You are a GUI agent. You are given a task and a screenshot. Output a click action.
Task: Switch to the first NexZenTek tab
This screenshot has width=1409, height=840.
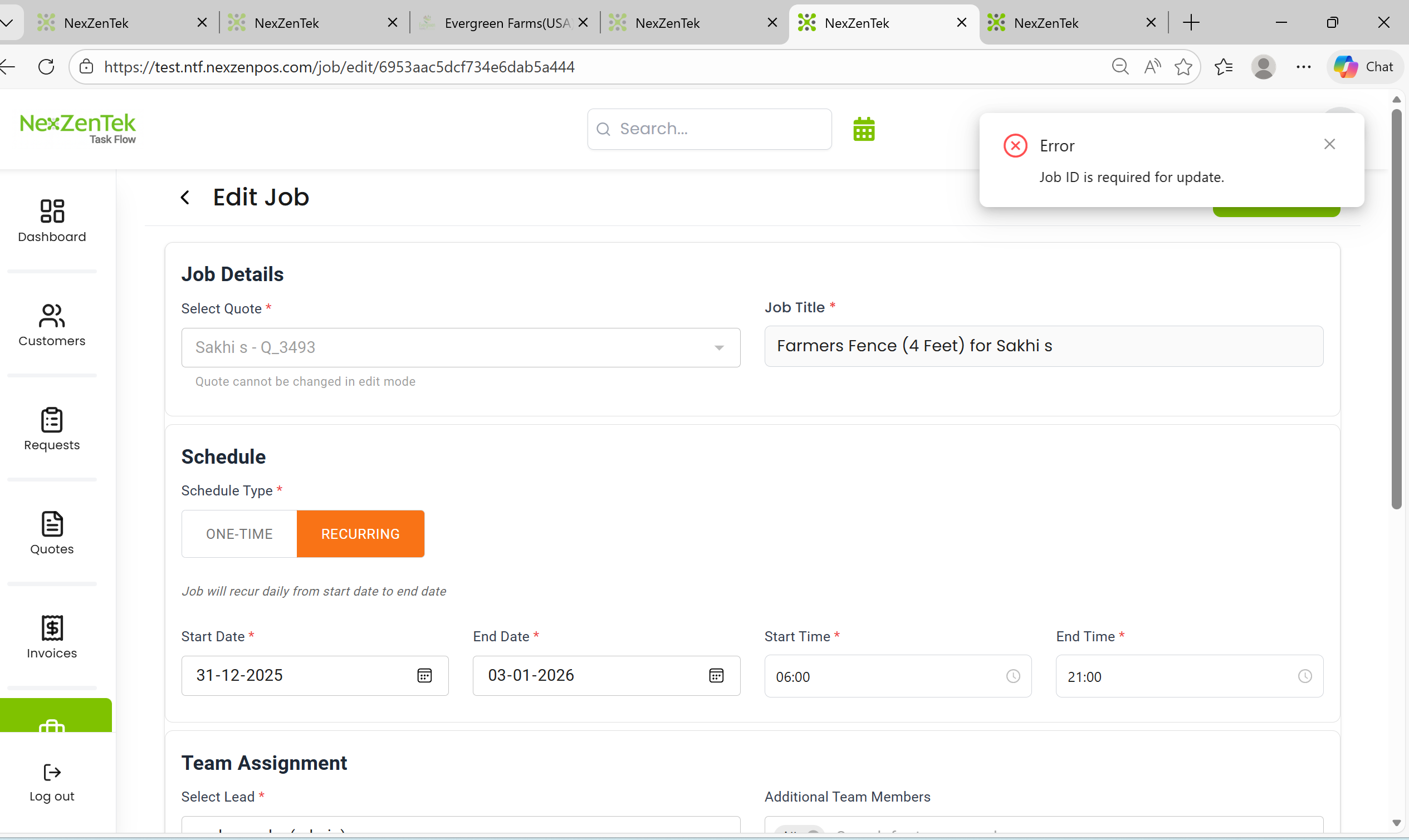click(x=113, y=23)
